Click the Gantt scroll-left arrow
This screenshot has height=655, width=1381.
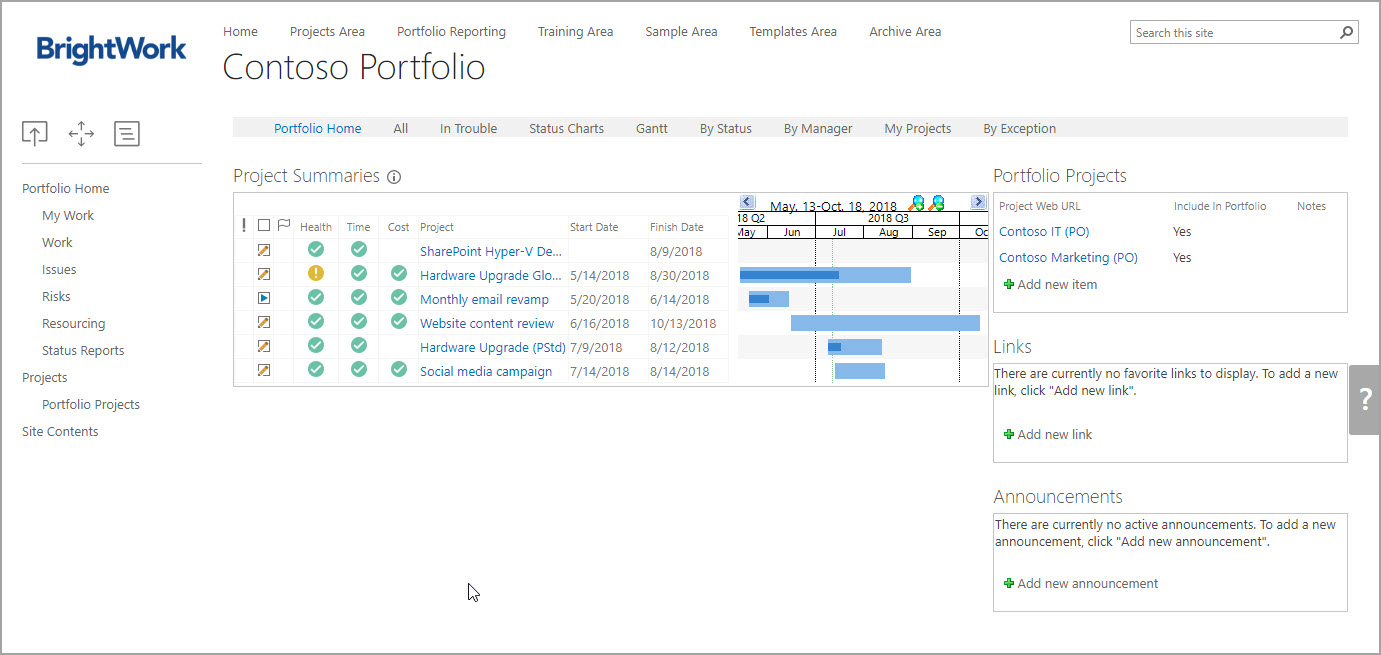747,203
